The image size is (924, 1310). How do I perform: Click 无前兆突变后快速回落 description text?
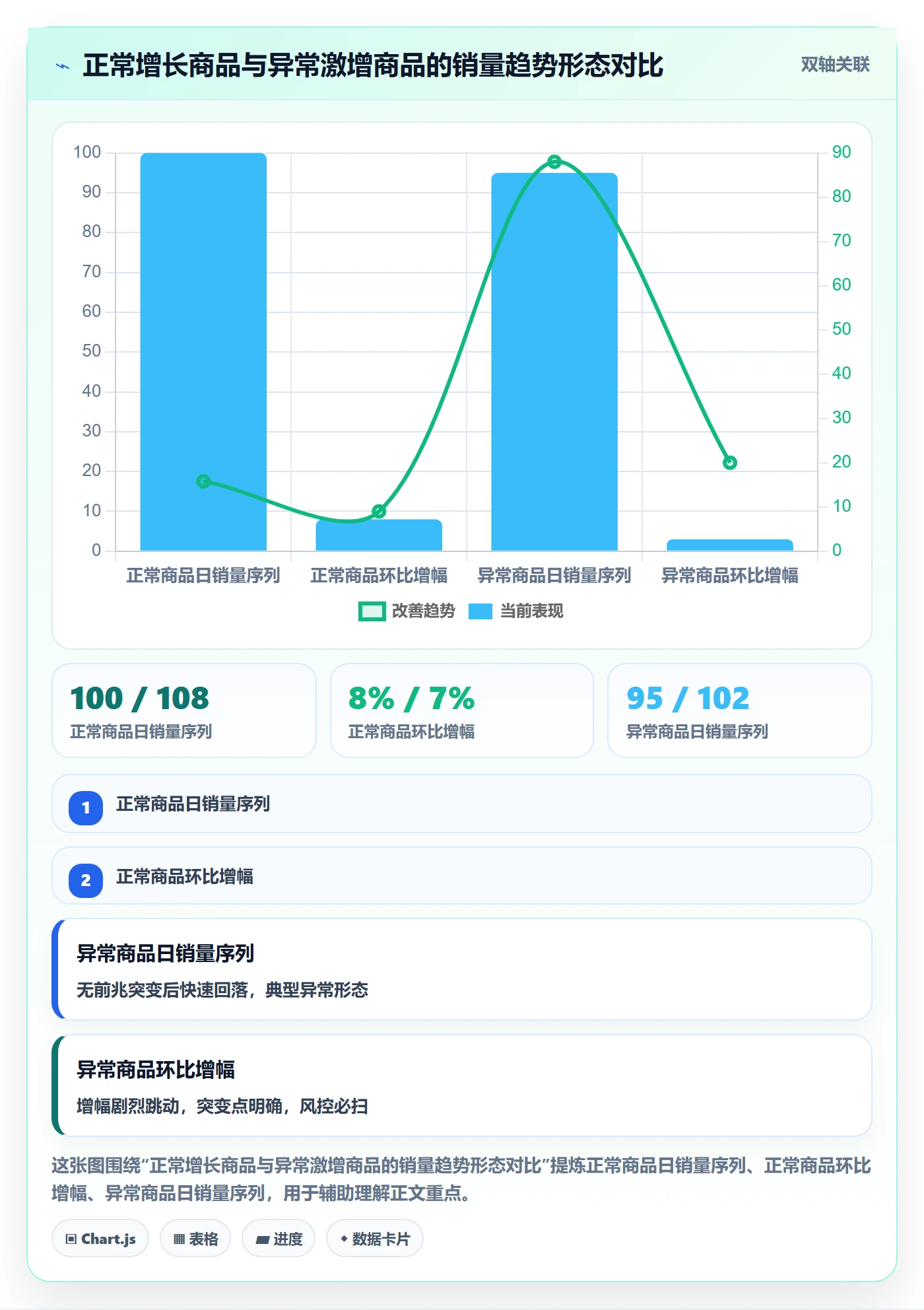222,990
